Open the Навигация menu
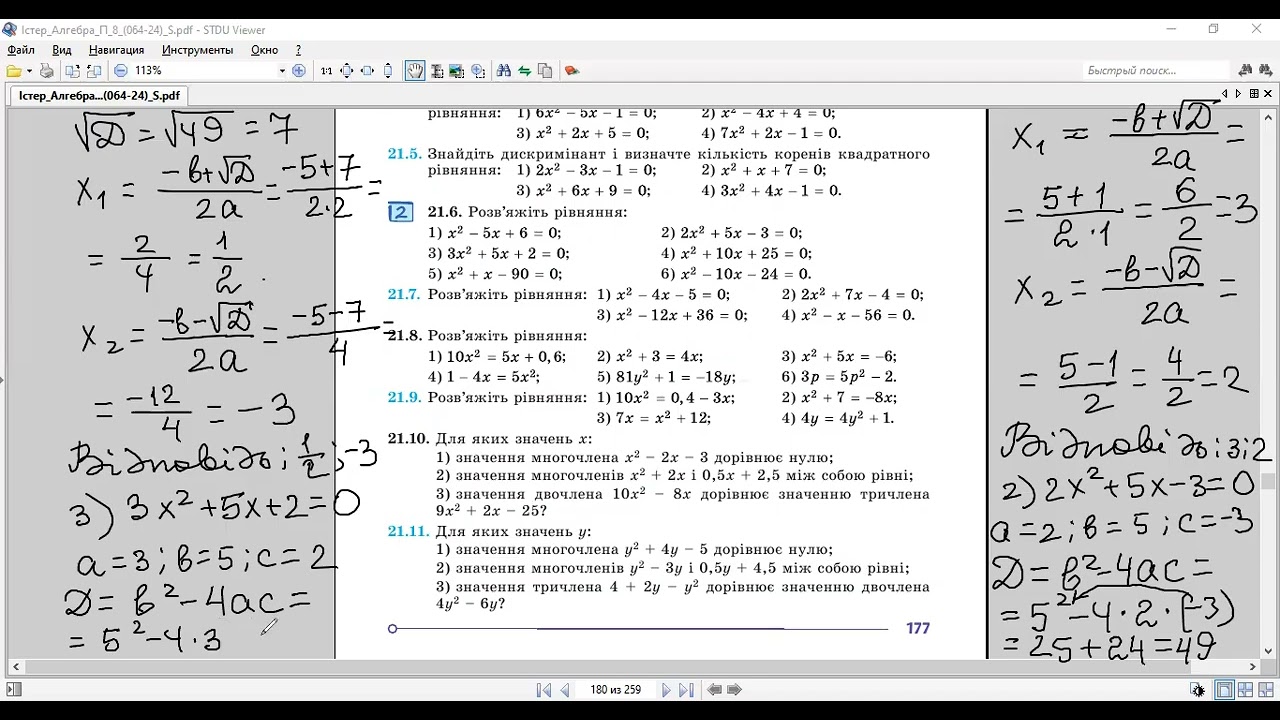The width and height of the screenshot is (1280, 720). [116, 50]
